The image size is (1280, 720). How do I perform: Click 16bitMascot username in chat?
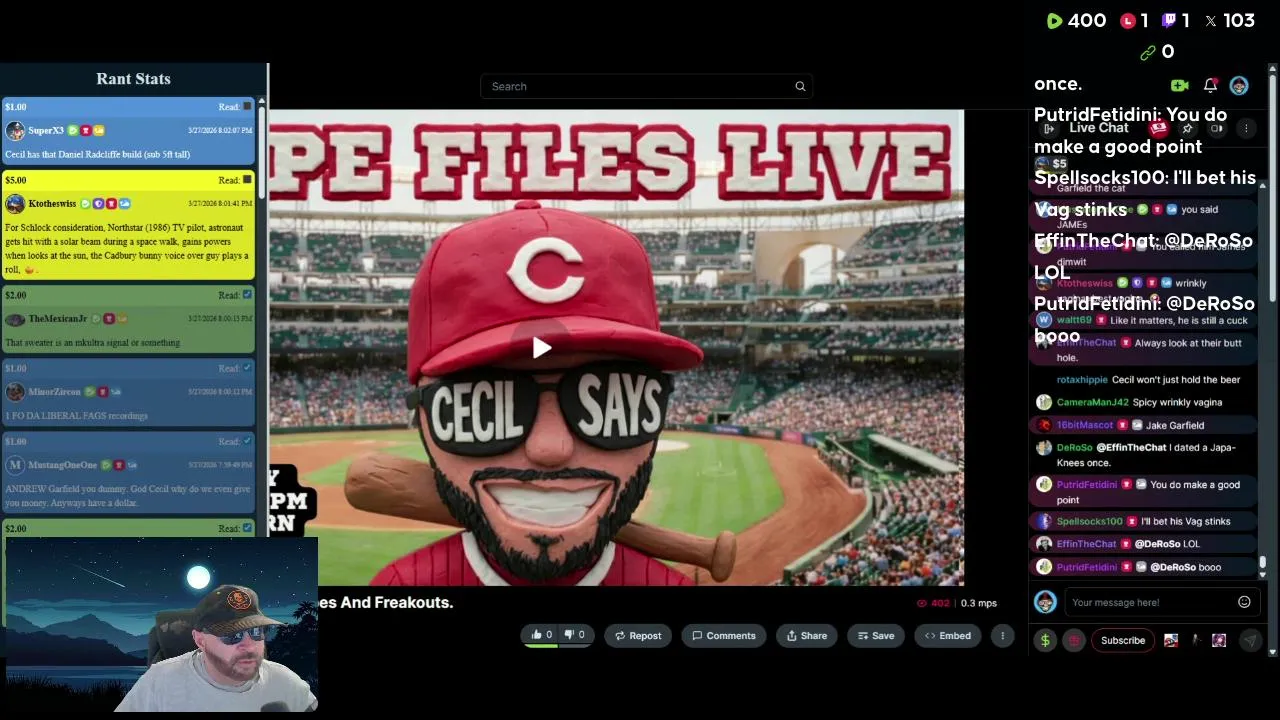pos(1085,425)
